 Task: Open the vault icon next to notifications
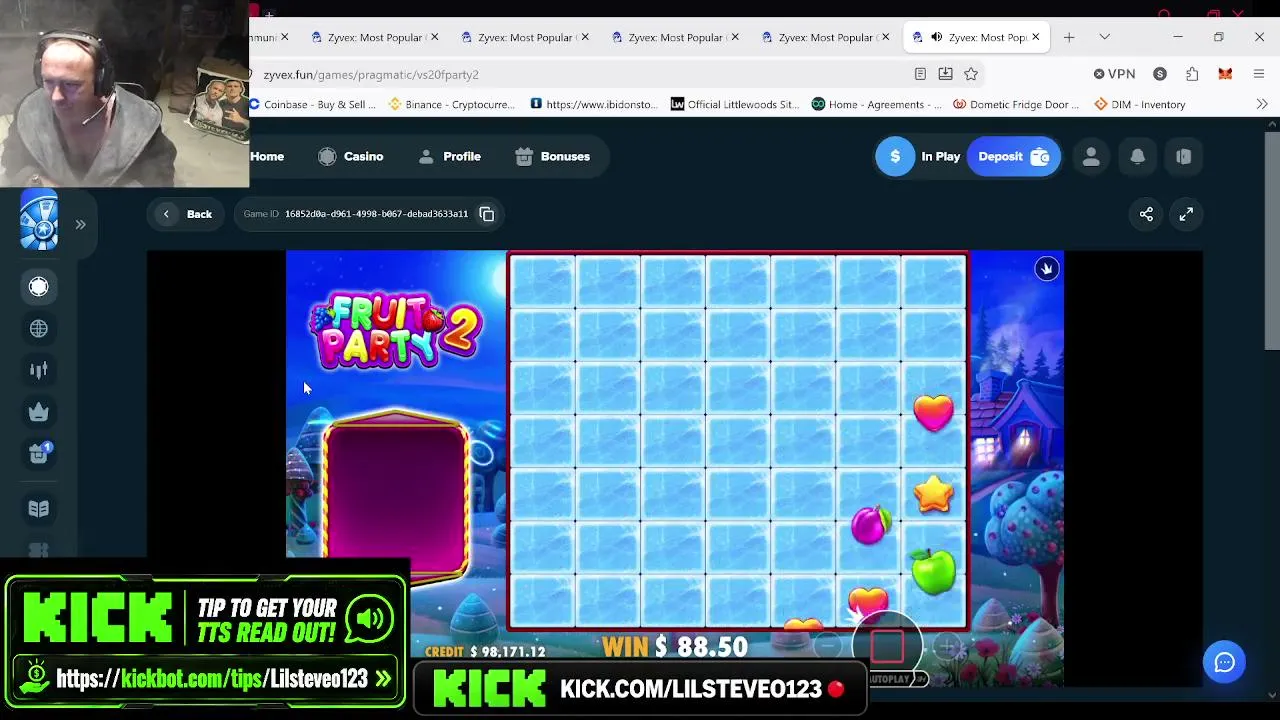click(1183, 156)
